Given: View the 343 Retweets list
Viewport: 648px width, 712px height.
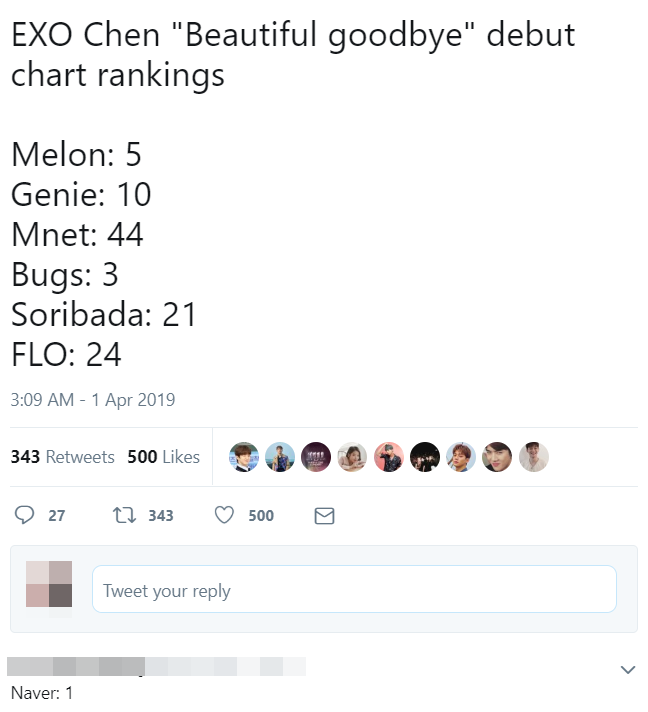Looking at the screenshot, I should click(63, 457).
